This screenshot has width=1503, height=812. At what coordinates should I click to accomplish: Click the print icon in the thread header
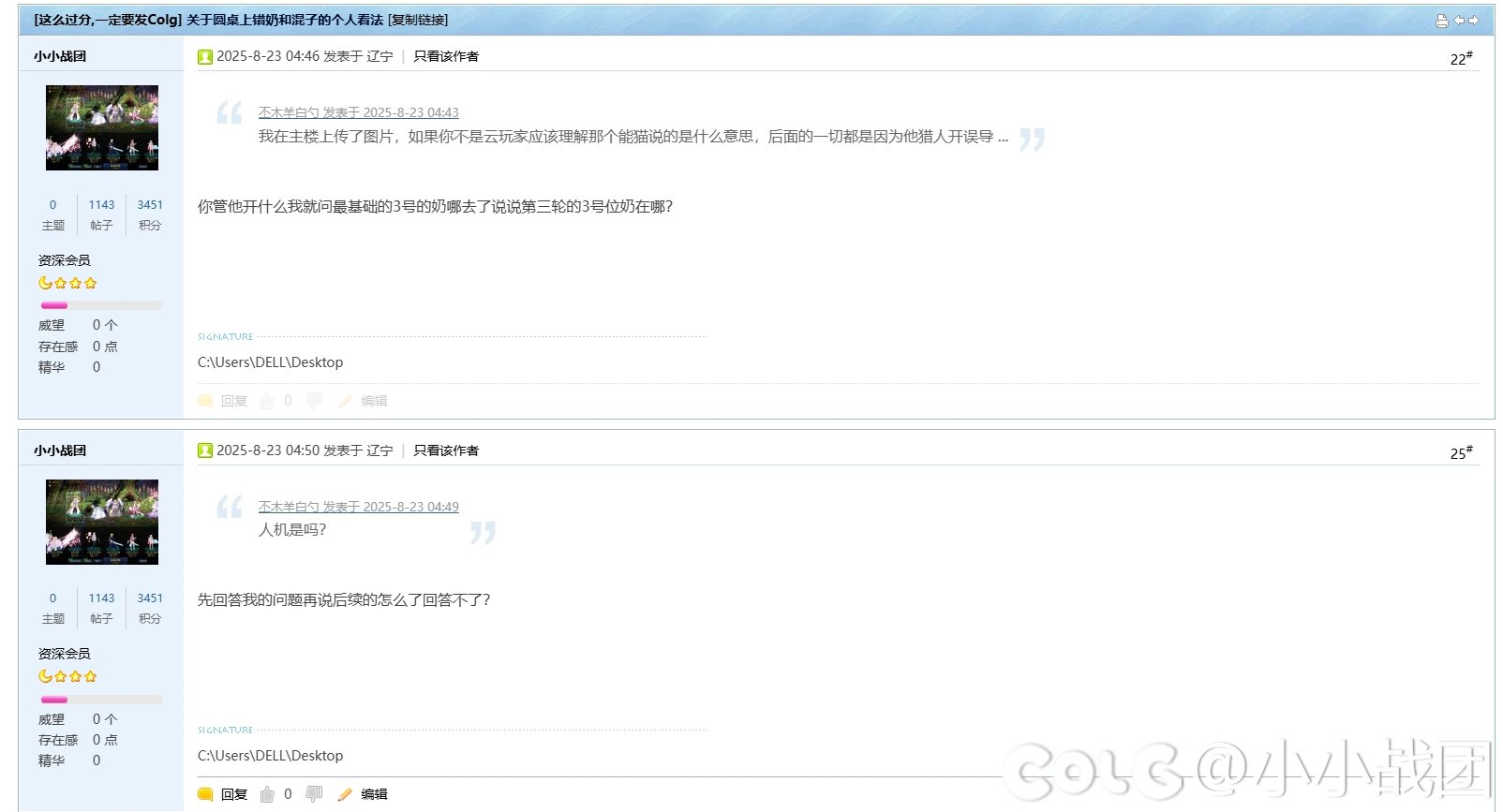click(x=1441, y=21)
